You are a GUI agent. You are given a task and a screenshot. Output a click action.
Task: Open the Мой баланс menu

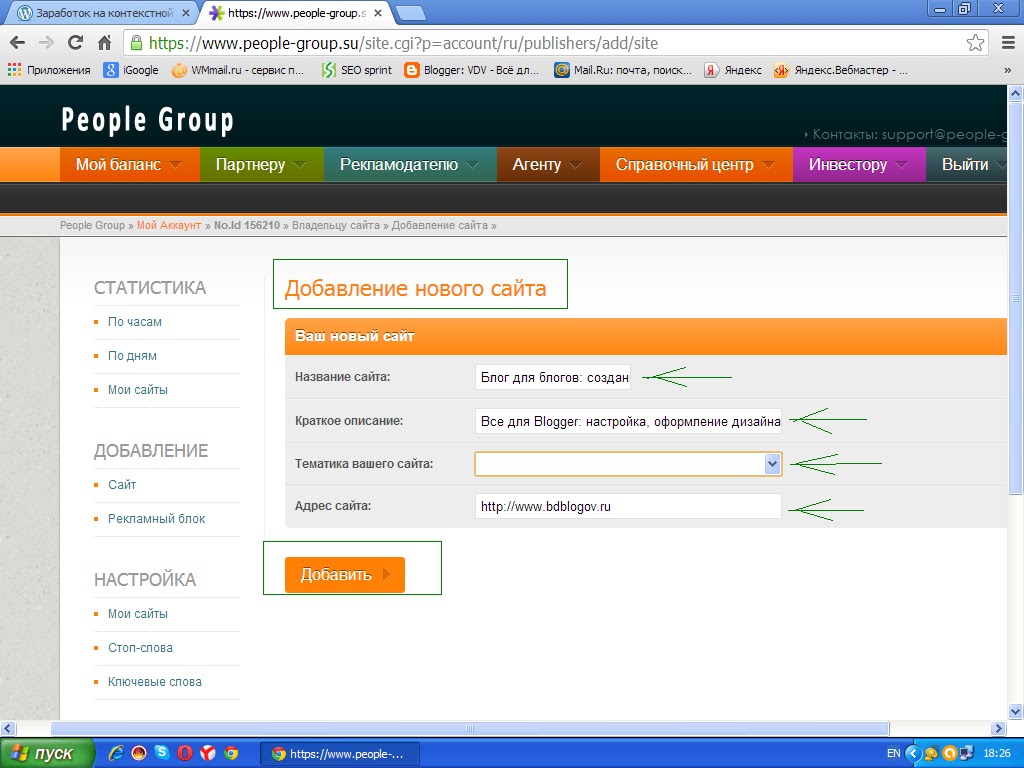pyautogui.click(x=129, y=164)
